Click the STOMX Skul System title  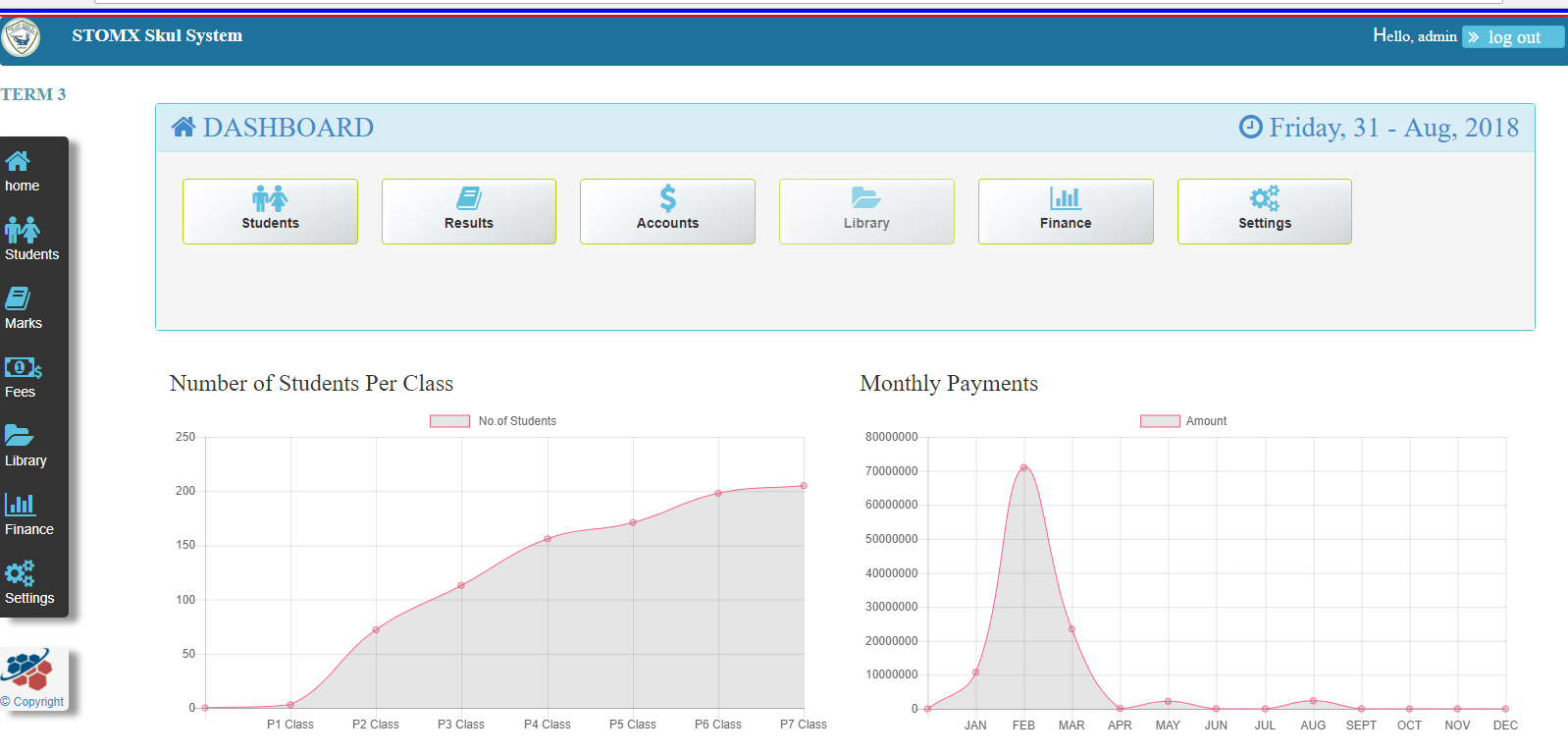157,35
